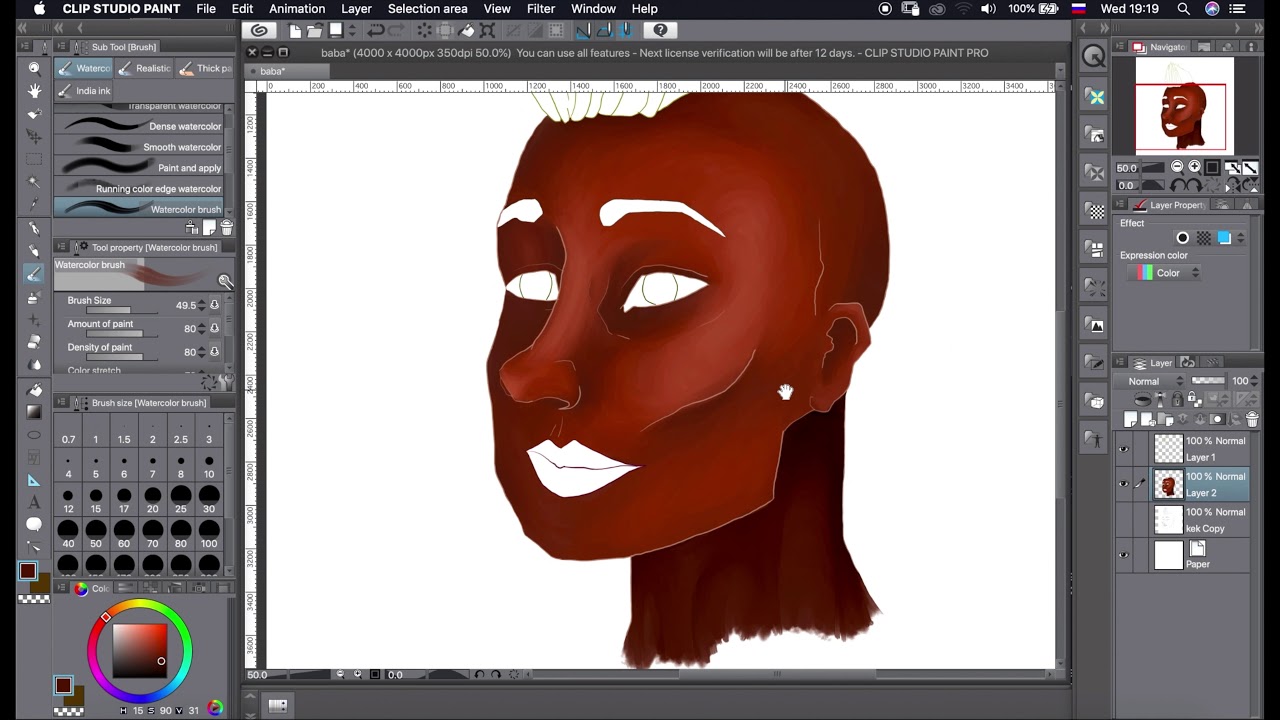
Task: Show the hidden kek Copy layer
Action: pos(1123,520)
